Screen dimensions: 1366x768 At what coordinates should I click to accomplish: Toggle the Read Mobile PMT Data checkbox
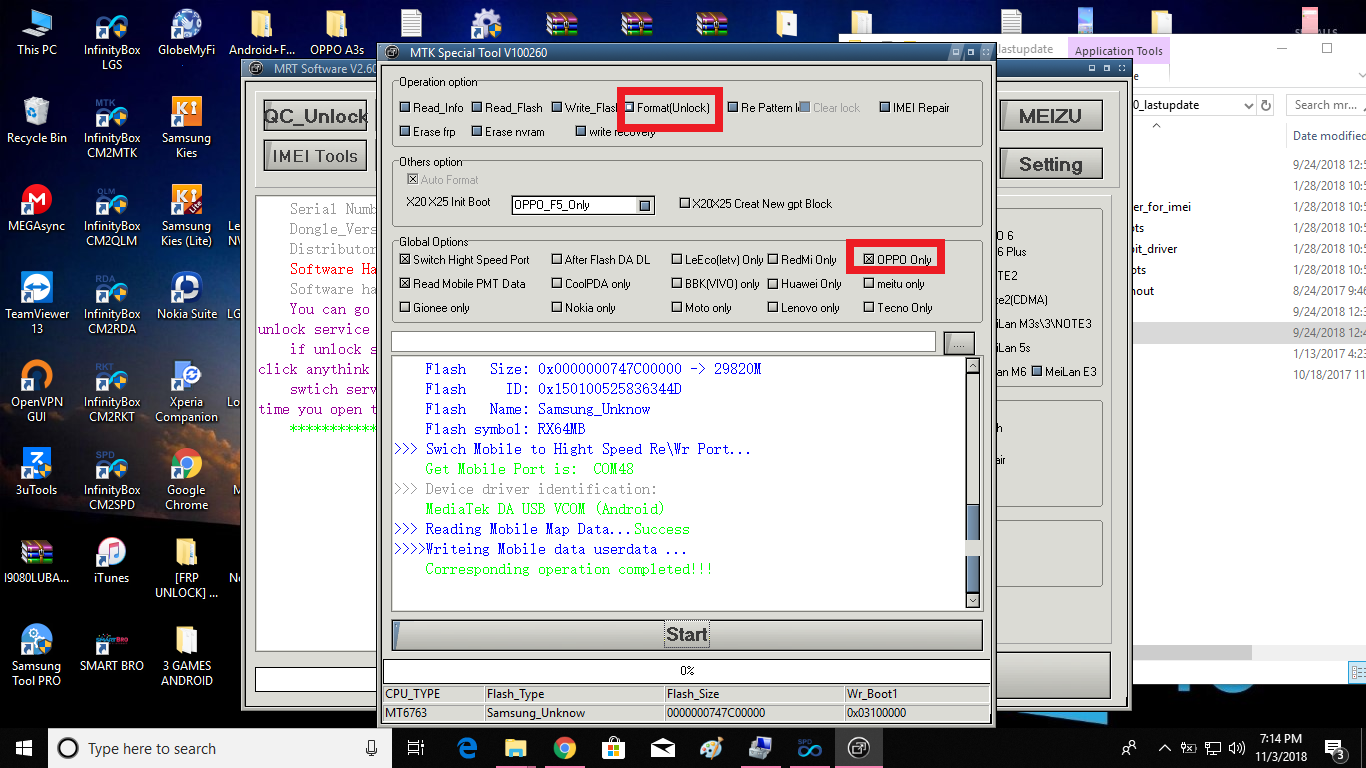pos(405,284)
